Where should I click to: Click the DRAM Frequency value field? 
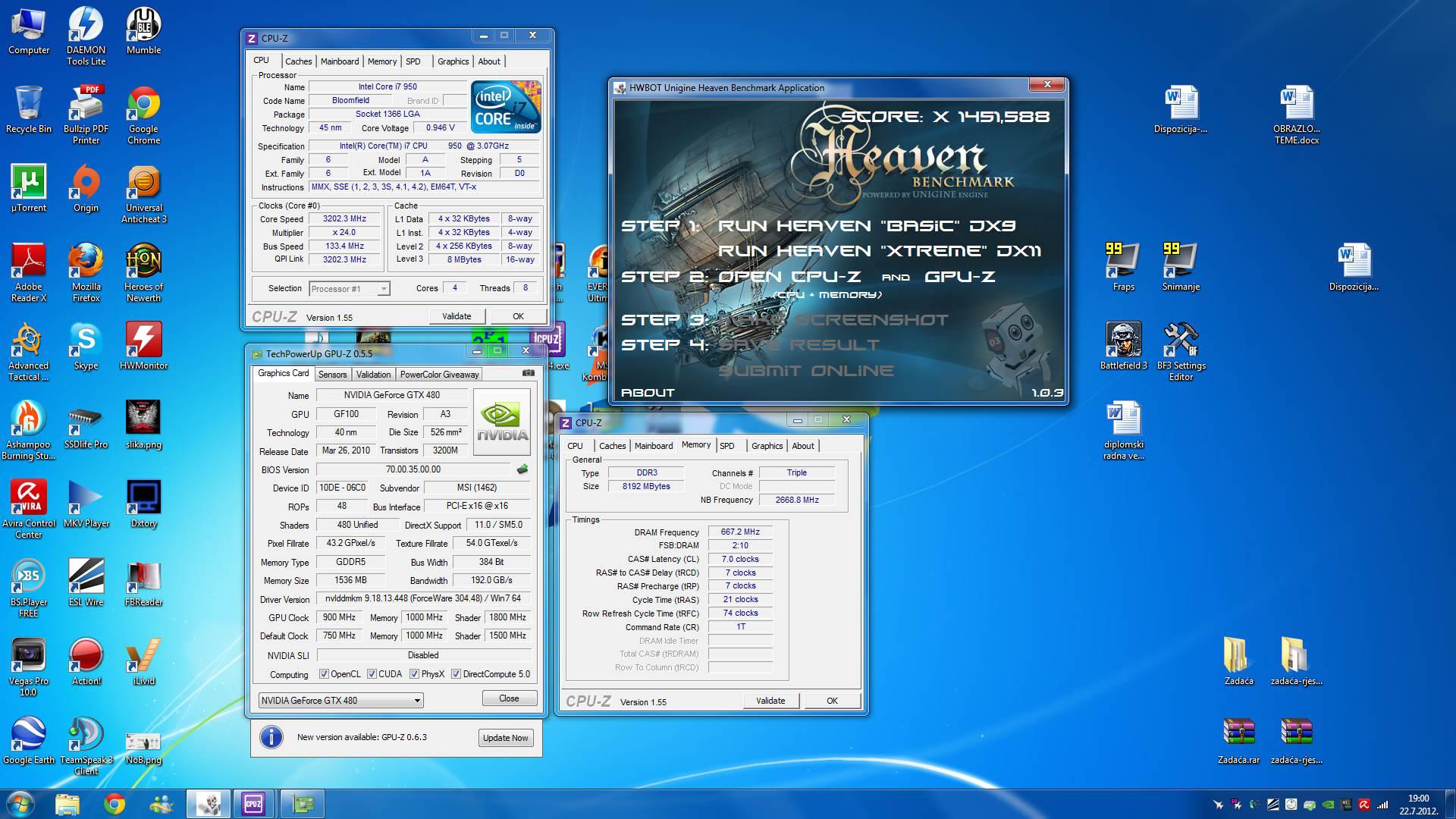740,532
